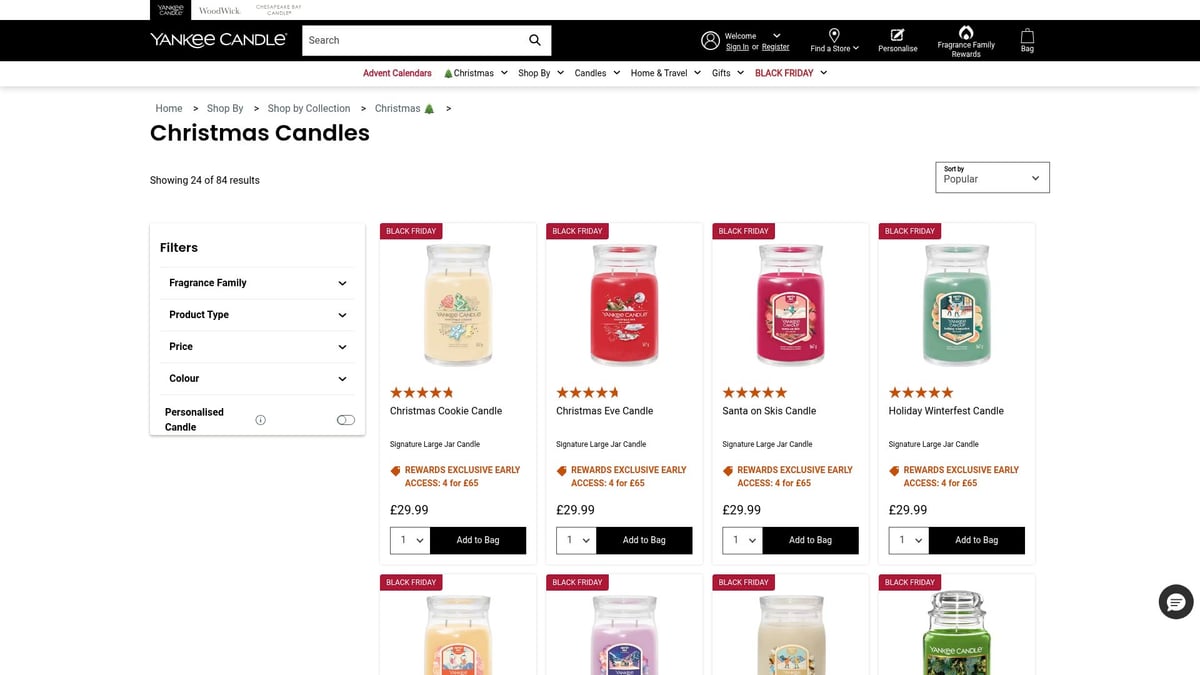Image resolution: width=1200 pixels, height=675 pixels.
Task: Click the Advent Calendars link
Action: point(397,72)
